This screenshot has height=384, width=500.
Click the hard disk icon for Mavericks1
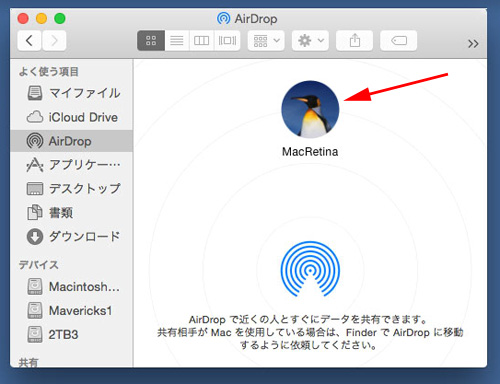coord(35,311)
